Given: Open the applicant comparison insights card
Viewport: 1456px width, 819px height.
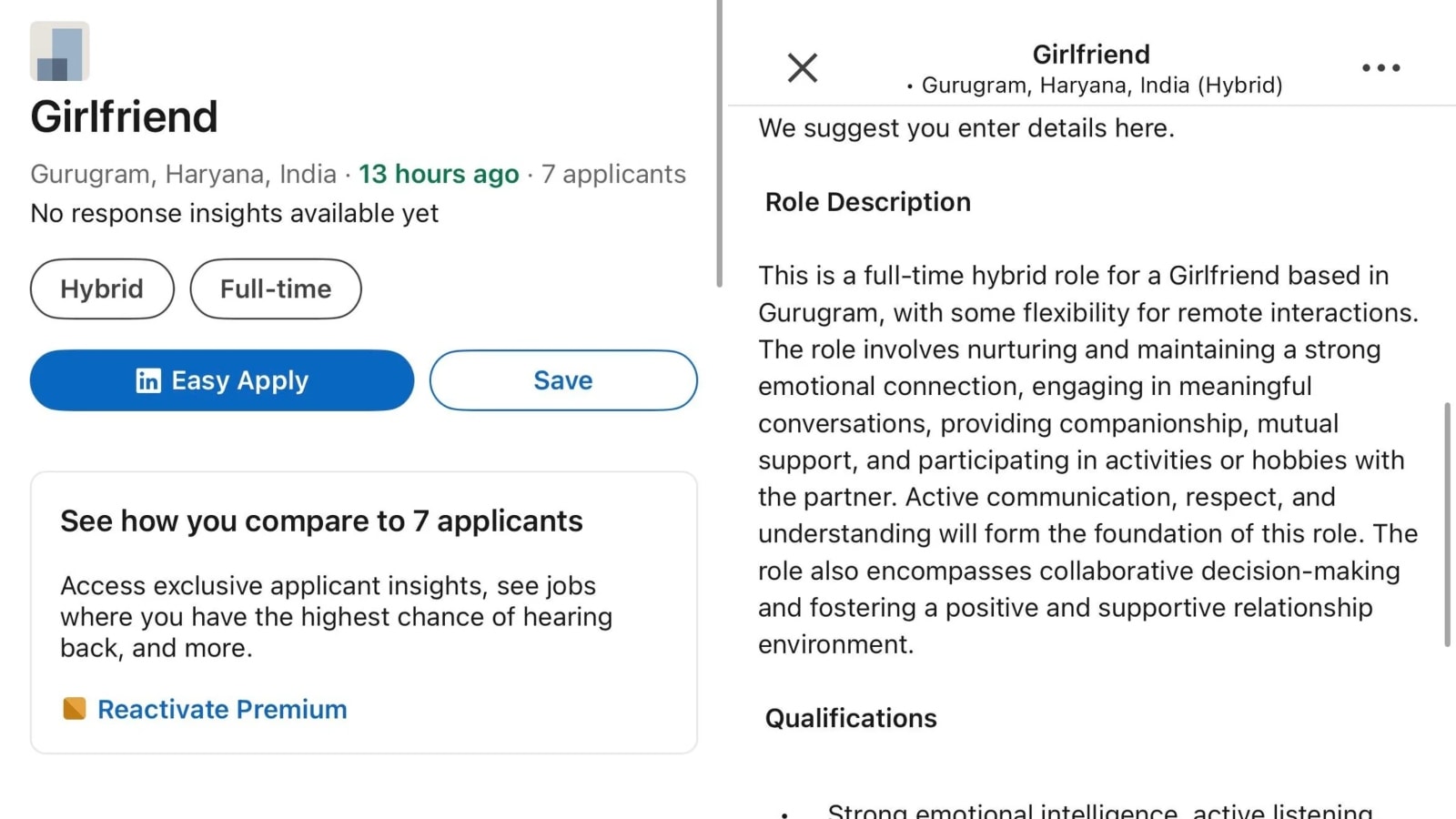Looking at the screenshot, I should [x=364, y=614].
